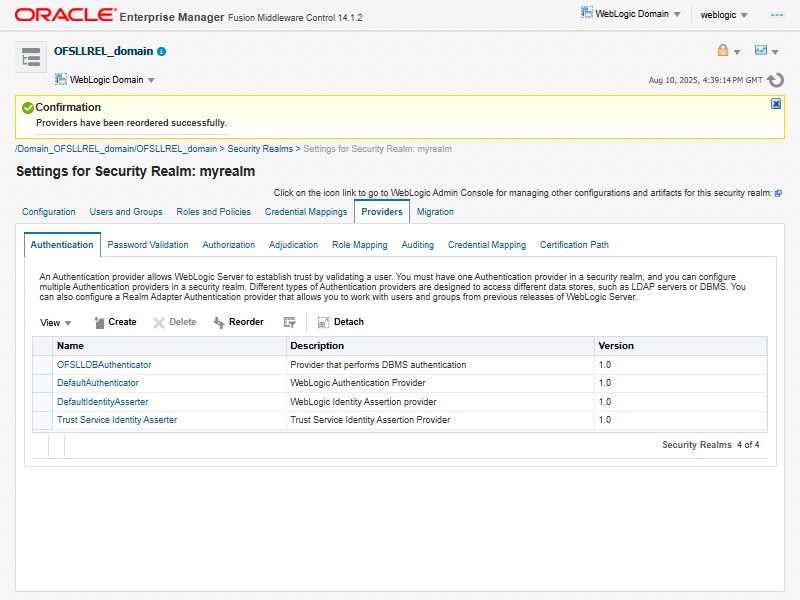Open the Role Mapping sub-tab
The height and width of the screenshot is (600, 800).
coord(360,245)
